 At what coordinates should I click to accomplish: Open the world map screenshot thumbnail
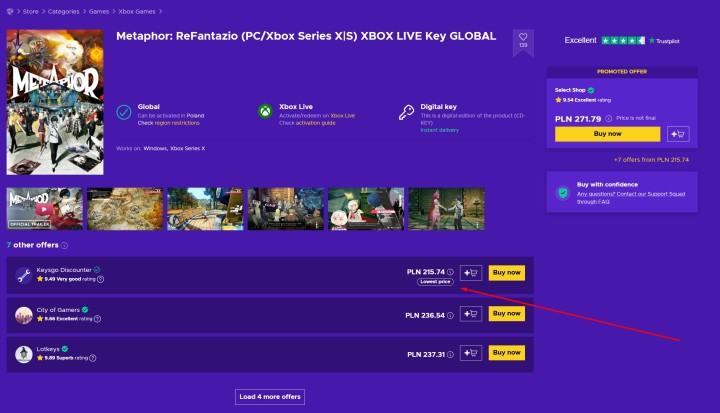[125, 209]
